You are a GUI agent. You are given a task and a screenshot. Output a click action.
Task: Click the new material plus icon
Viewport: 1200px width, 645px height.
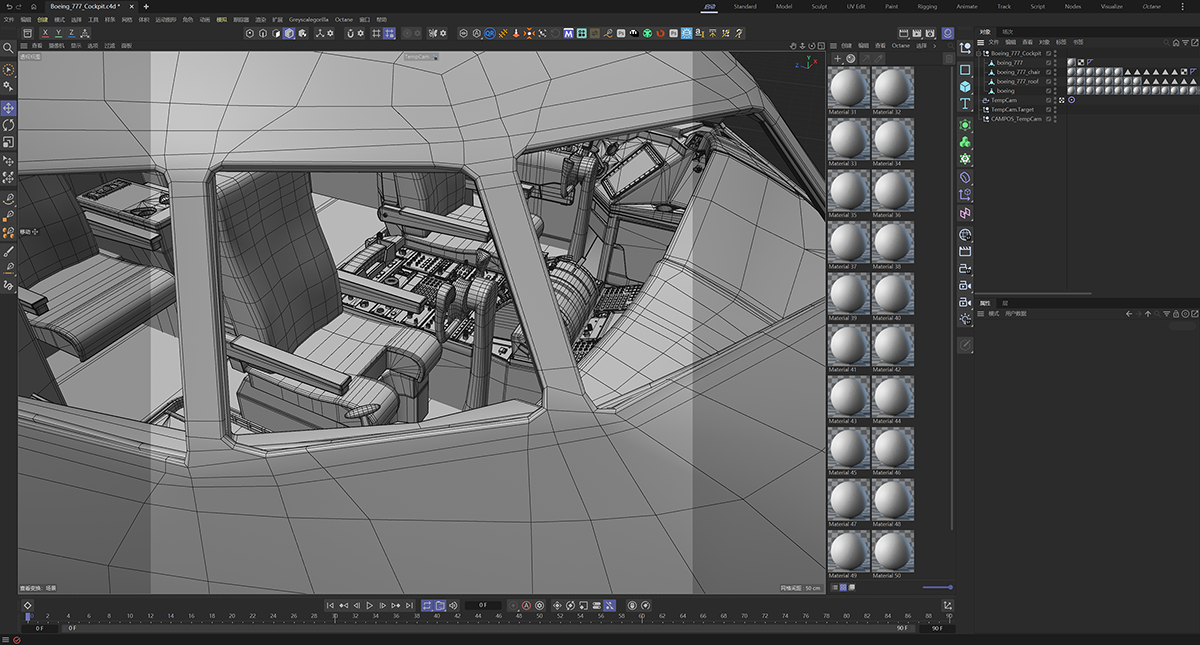coord(837,59)
